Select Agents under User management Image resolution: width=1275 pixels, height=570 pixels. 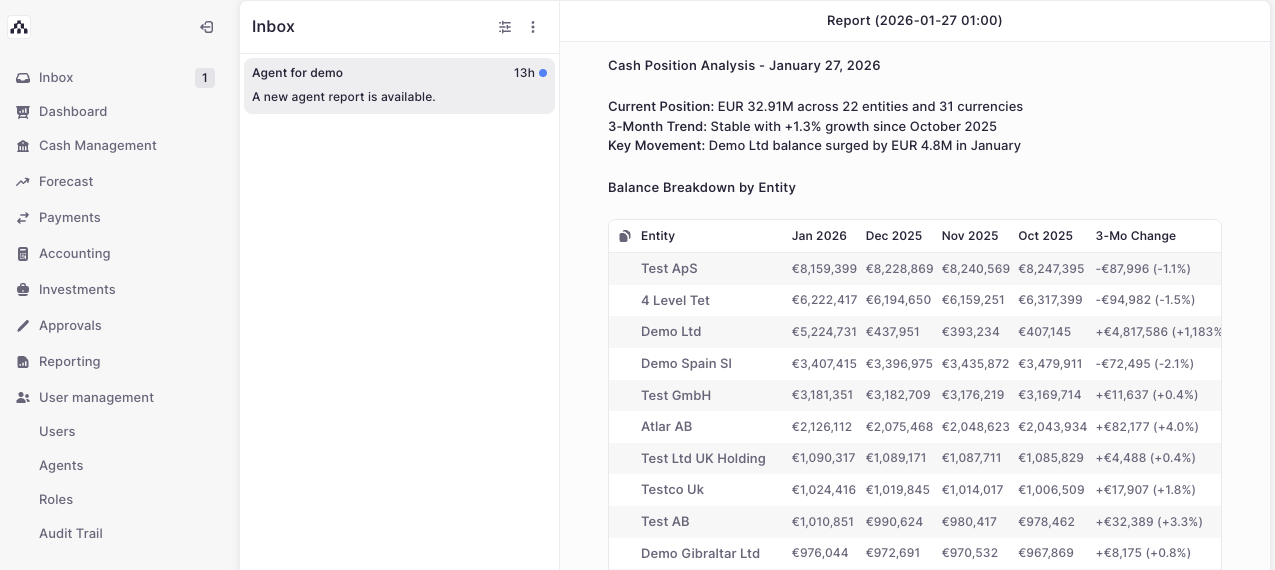61,466
